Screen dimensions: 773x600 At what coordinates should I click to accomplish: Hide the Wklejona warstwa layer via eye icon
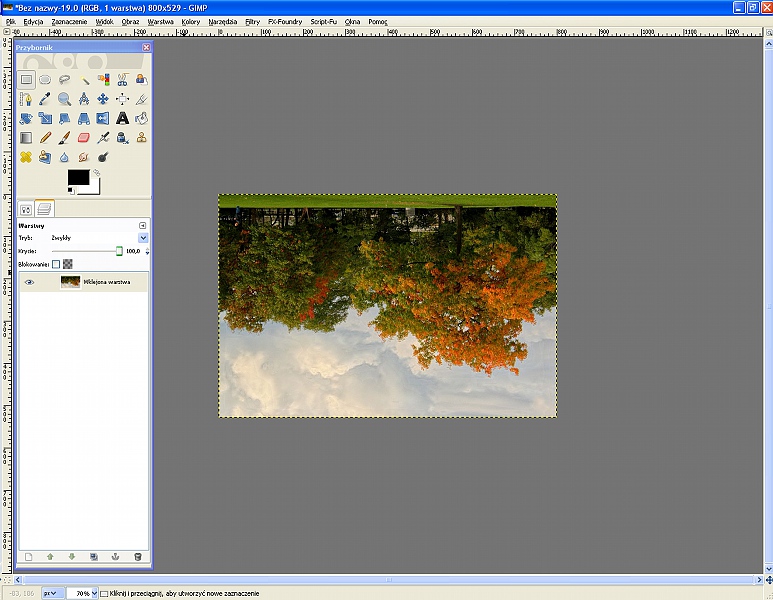point(29,282)
